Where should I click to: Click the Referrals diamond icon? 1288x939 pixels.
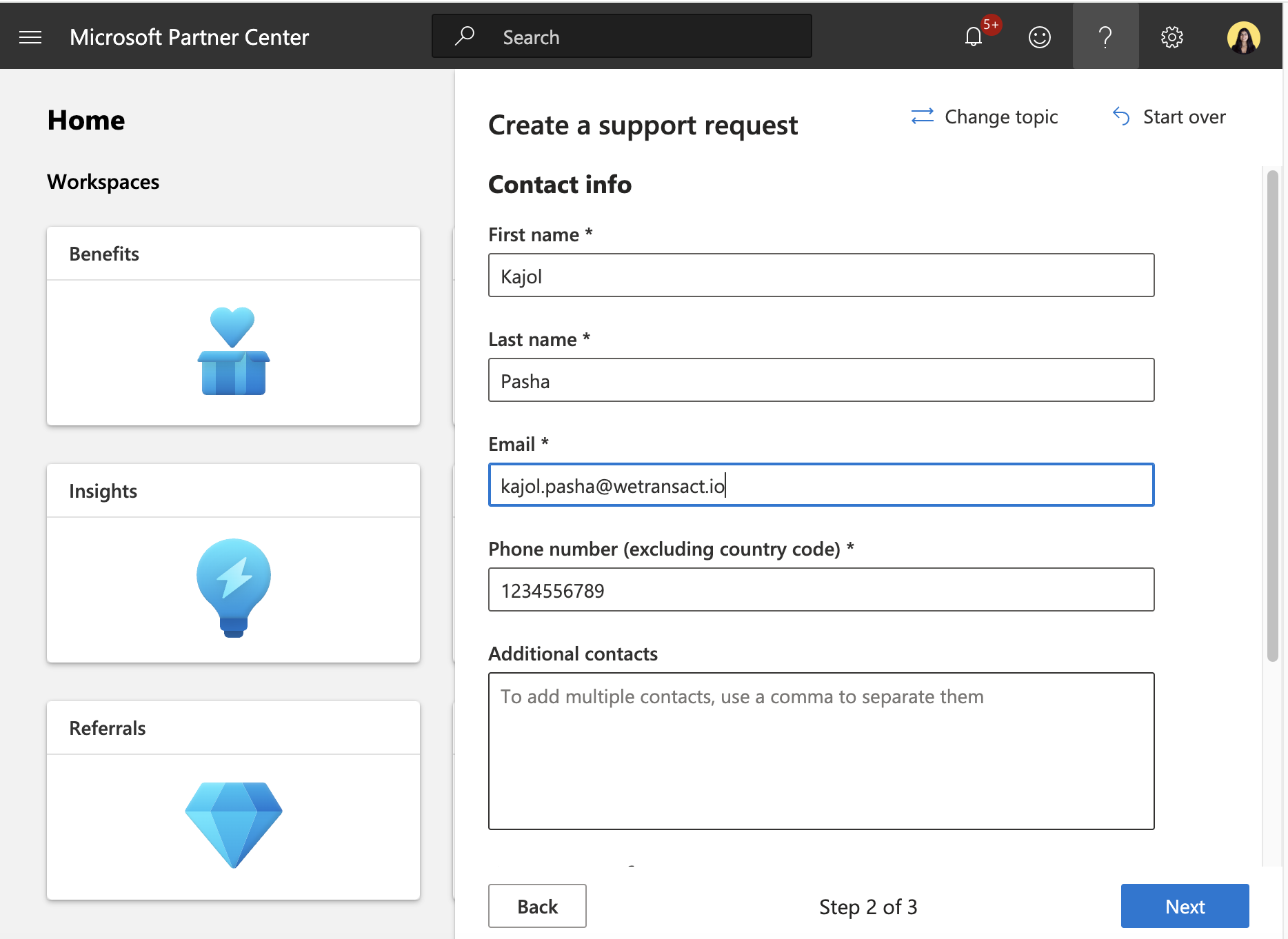tap(234, 825)
